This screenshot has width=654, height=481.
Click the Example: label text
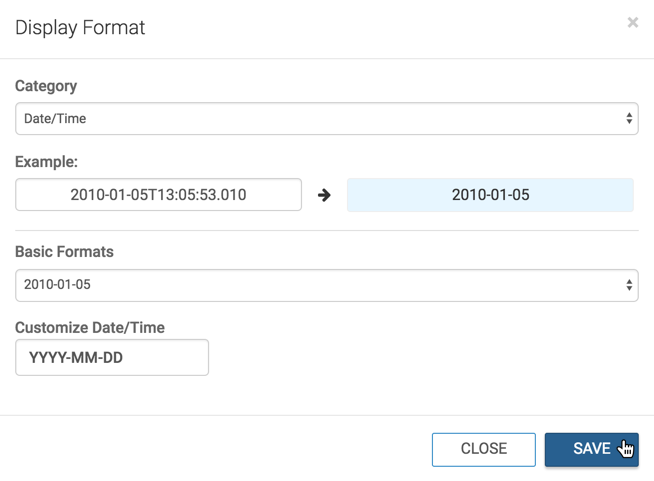tap(46, 161)
